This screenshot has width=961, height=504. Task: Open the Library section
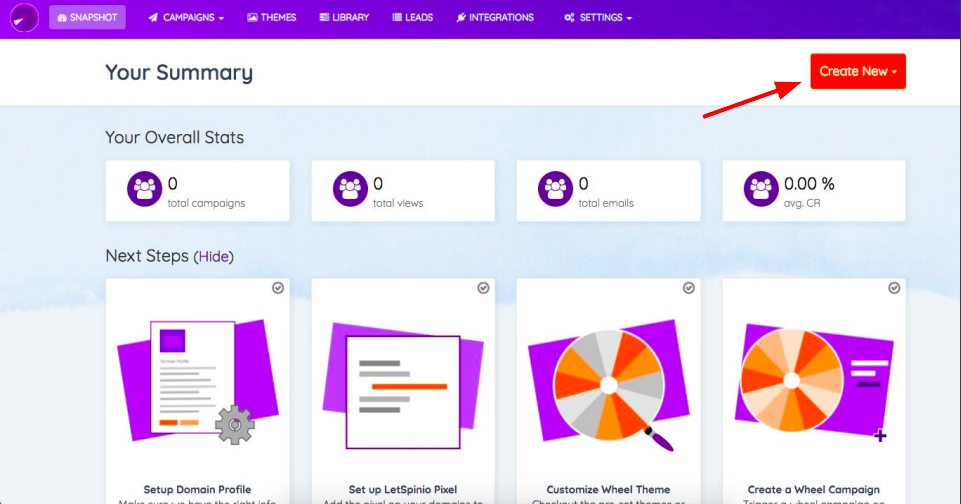344,18
